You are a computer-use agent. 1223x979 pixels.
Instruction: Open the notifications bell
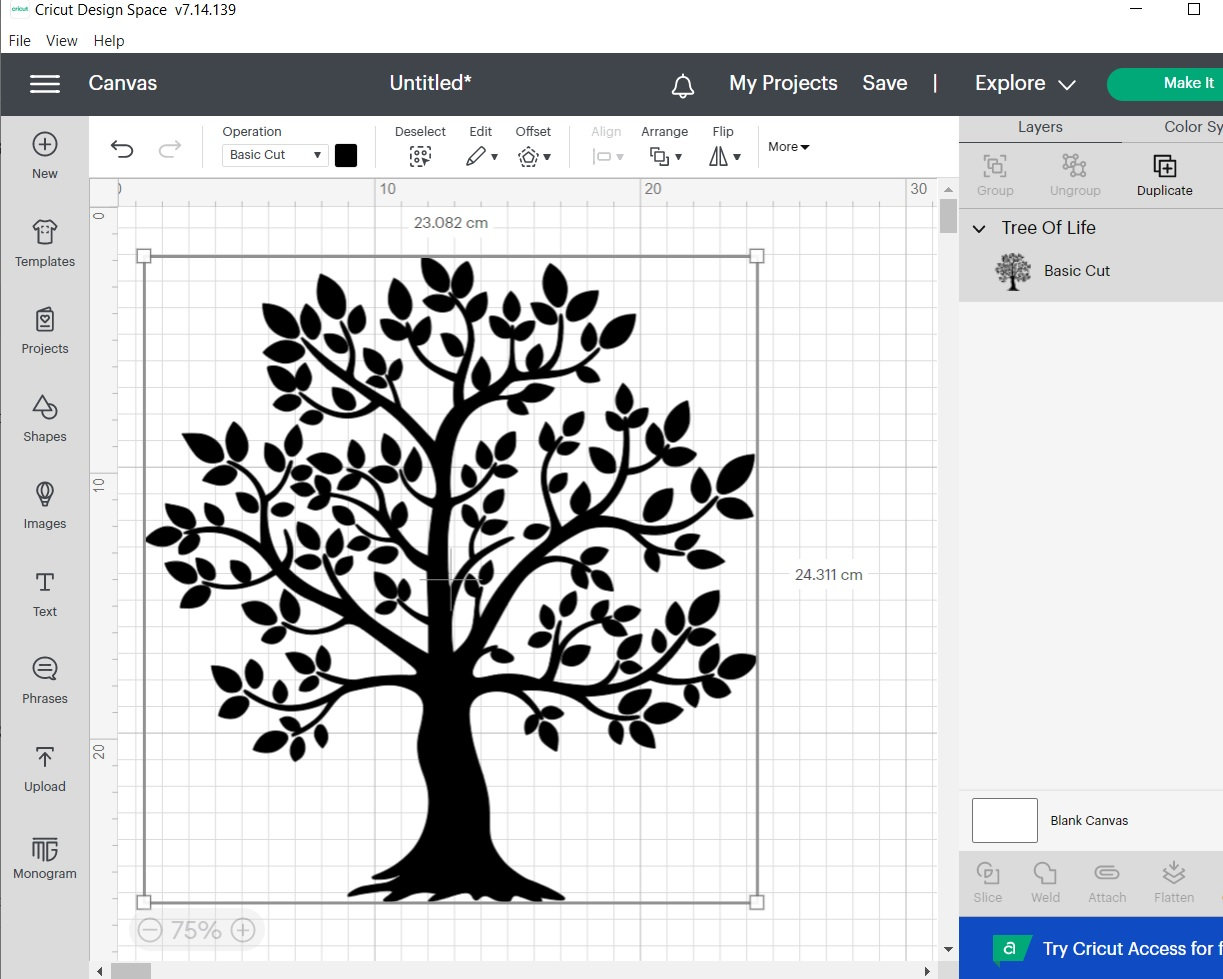click(683, 84)
